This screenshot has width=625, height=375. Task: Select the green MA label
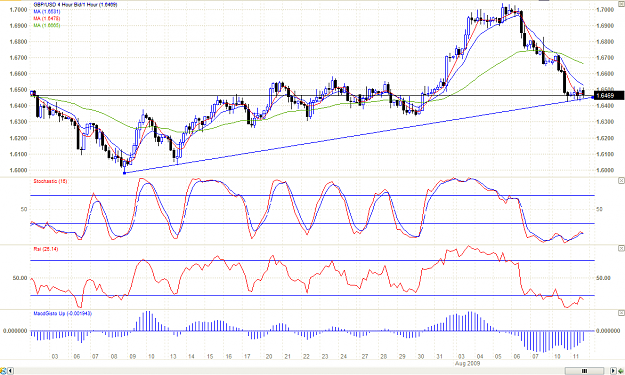47,25
